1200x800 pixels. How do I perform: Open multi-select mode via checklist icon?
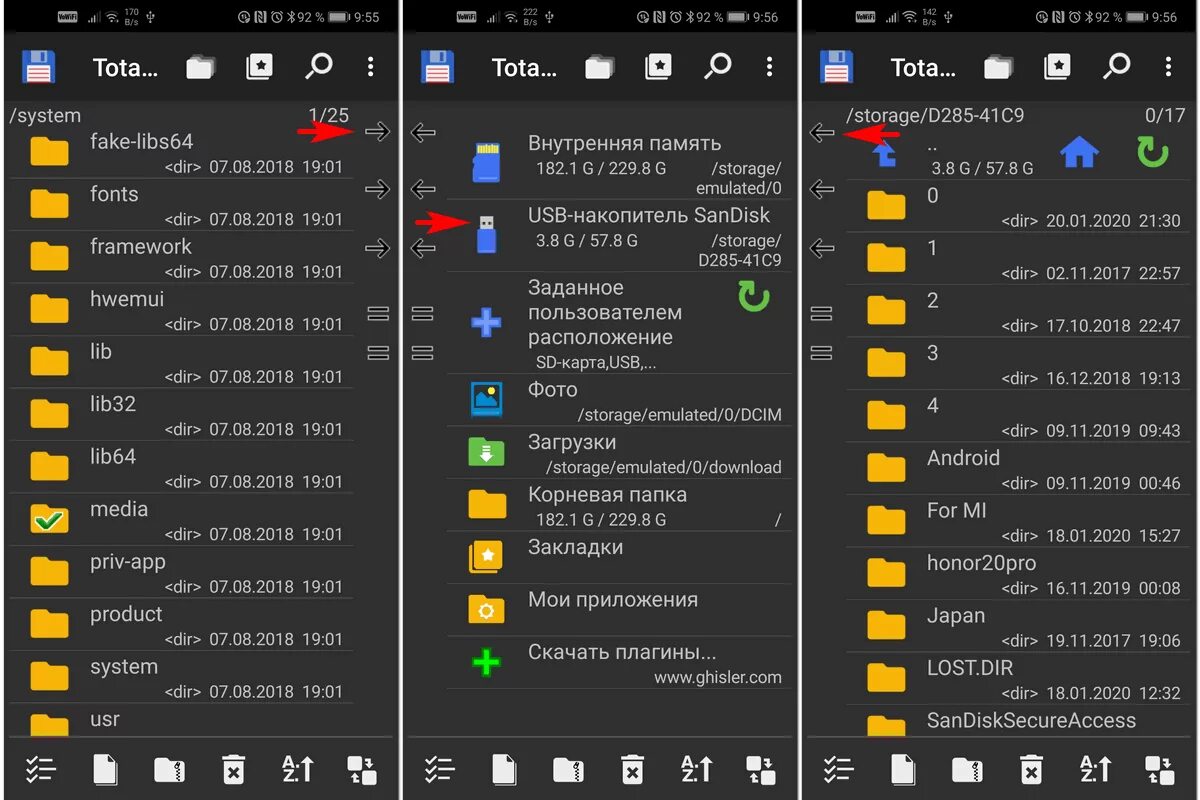click(x=41, y=769)
